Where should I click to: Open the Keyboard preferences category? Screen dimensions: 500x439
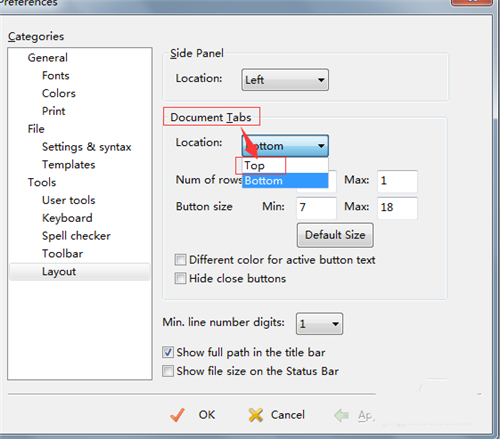pyautogui.click(x=67, y=218)
